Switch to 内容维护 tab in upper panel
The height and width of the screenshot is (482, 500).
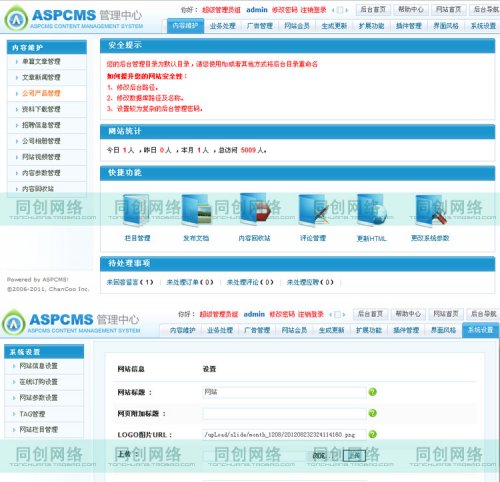tap(185, 26)
